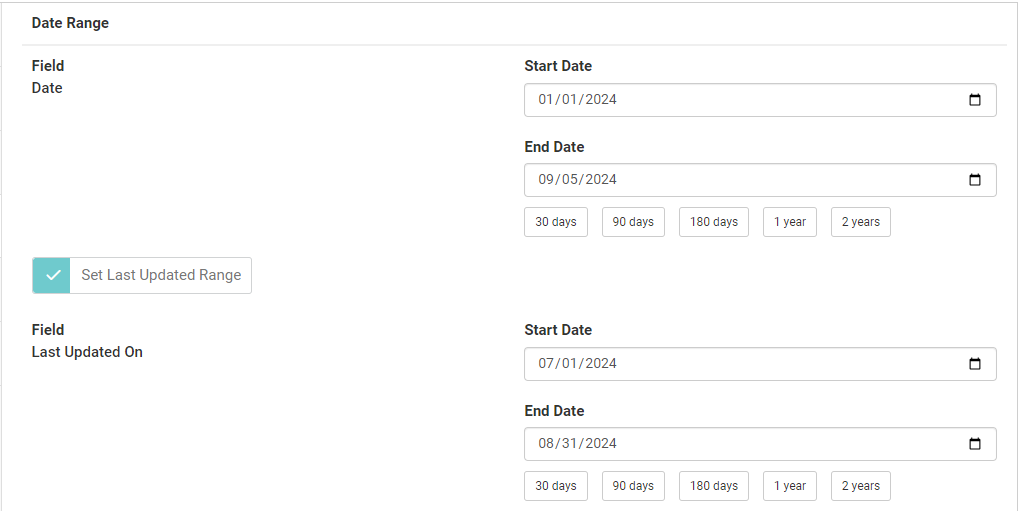Set Date range to 180 days

tap(714, 222)
